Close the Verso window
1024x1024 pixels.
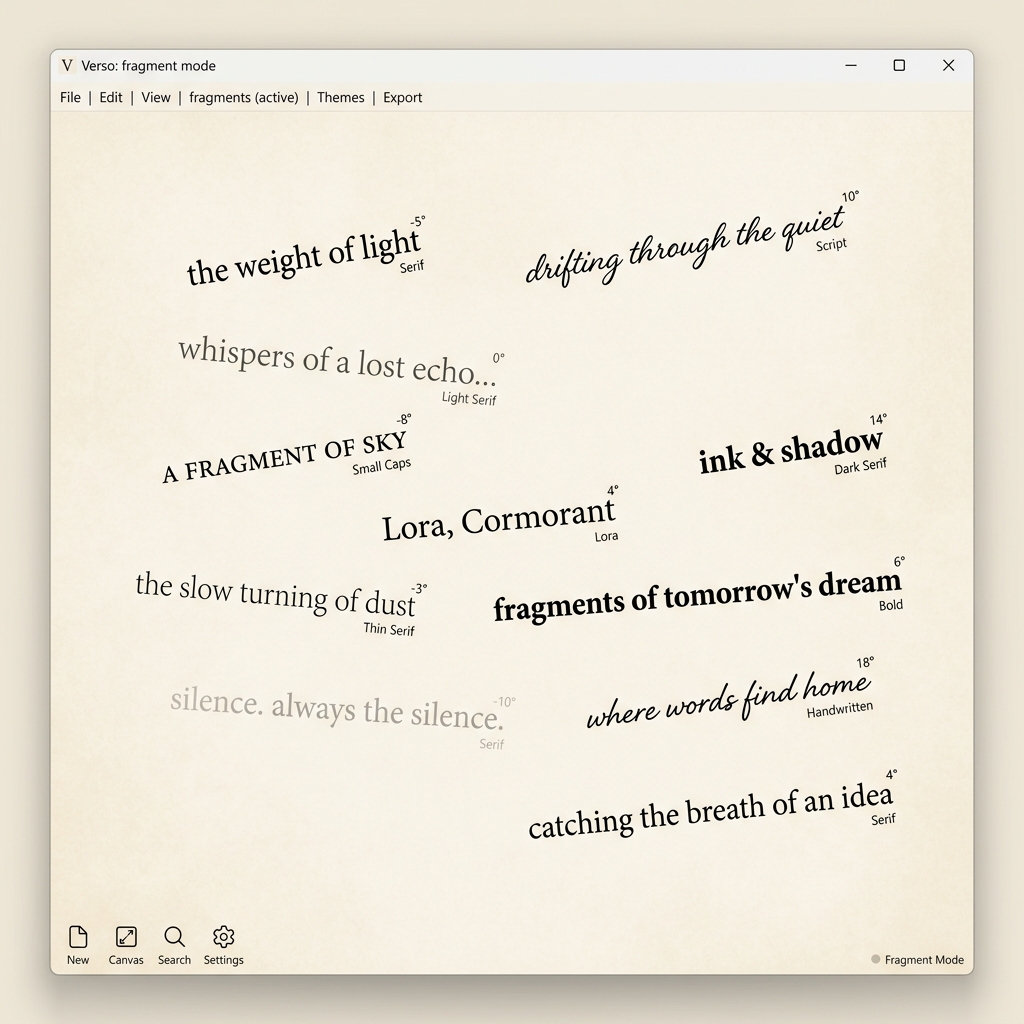[x=948, y=65]
